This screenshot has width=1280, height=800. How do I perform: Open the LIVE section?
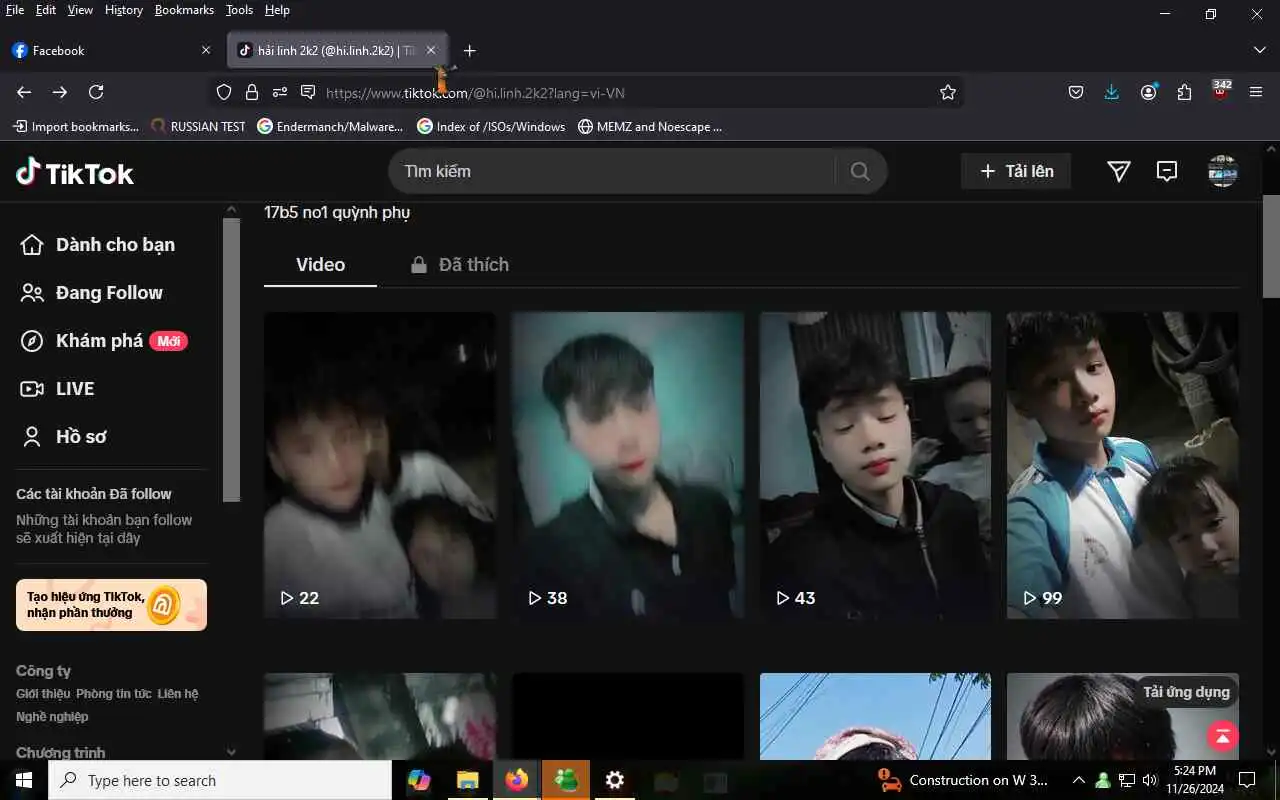pyautogui.click(x=57, y=389)
